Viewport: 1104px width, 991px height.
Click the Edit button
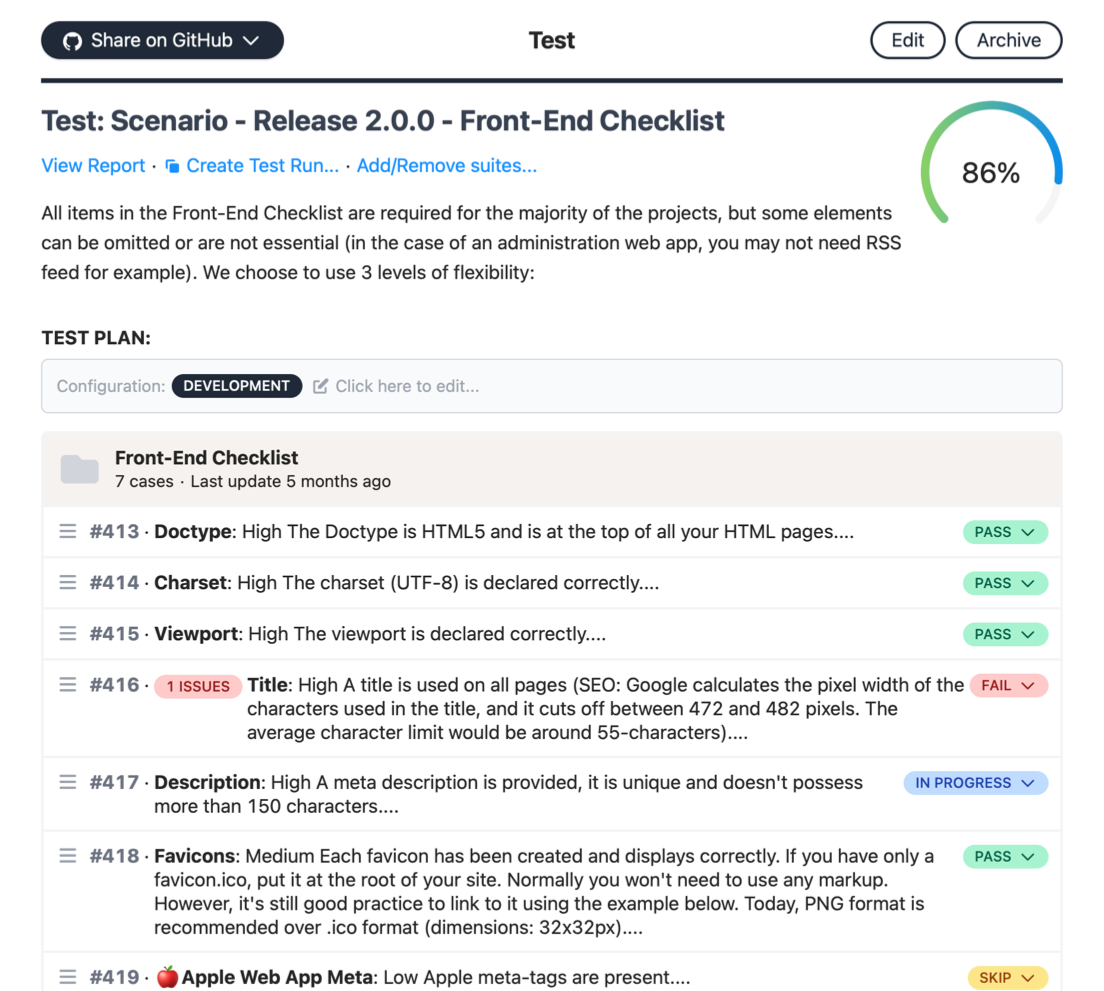(x=908, y=40)
